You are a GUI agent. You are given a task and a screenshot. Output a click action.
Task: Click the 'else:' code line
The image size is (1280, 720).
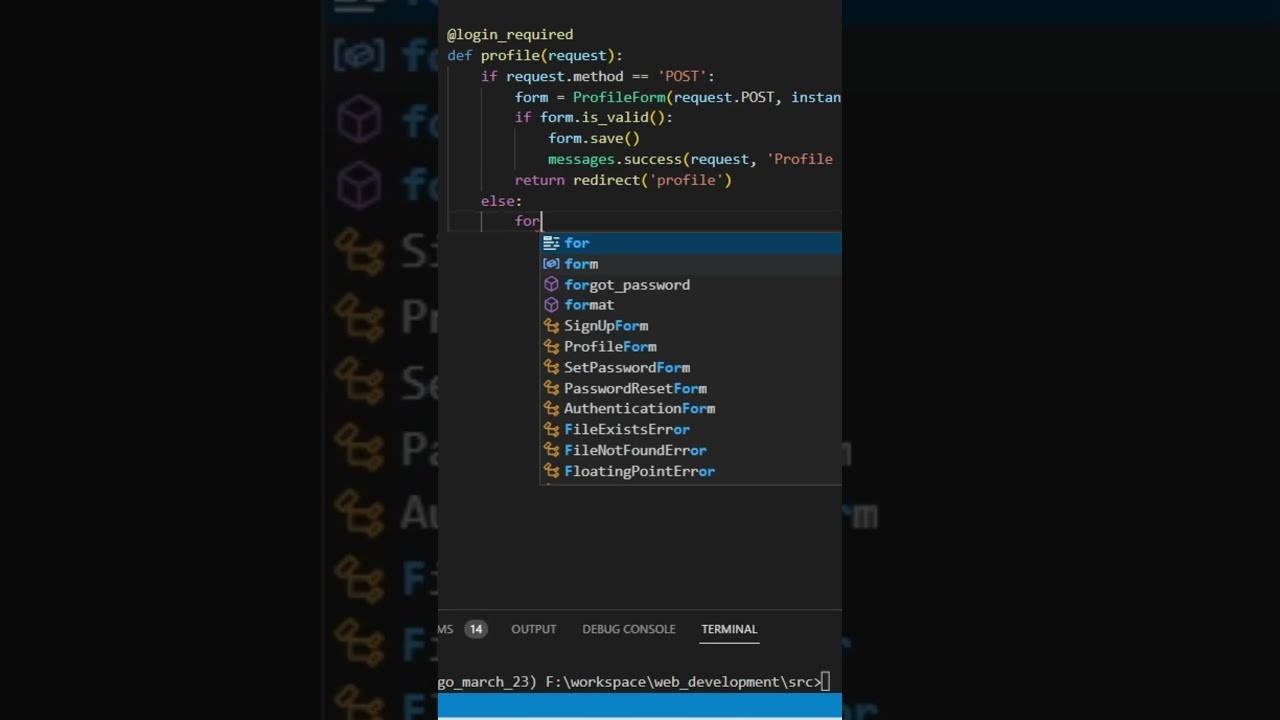click(x=501, y=201)
